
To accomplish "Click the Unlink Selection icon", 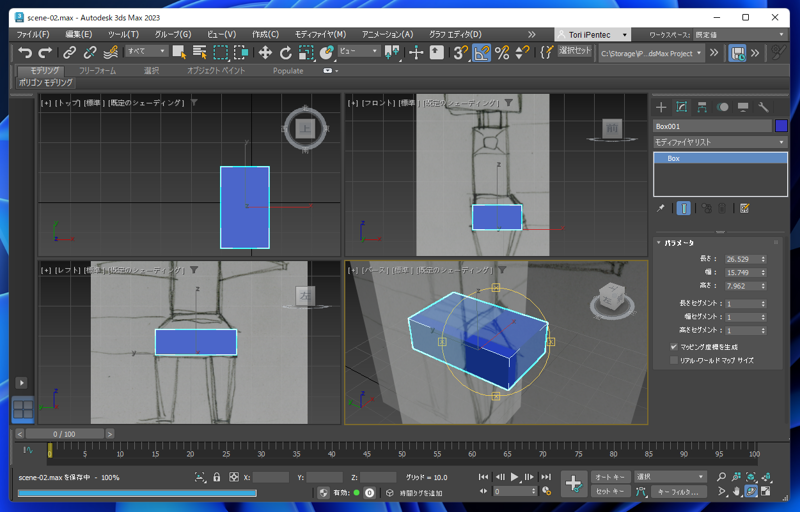I will pyautogui.click(x=90, y=52).
